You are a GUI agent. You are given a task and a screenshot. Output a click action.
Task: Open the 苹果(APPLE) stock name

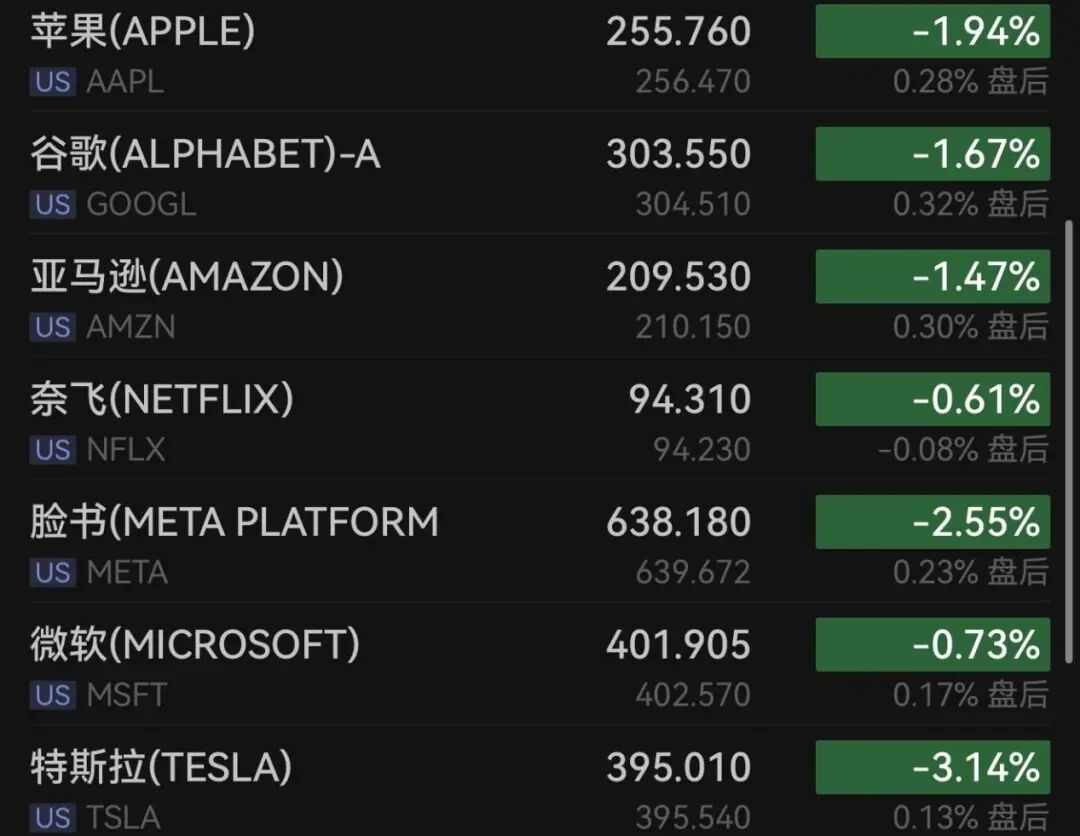[142, 32]
